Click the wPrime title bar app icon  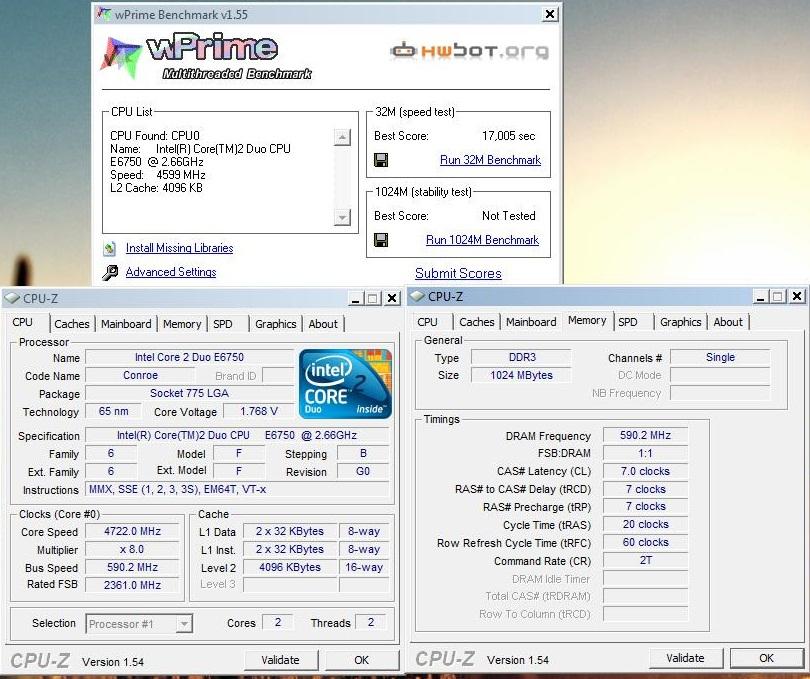104,14
